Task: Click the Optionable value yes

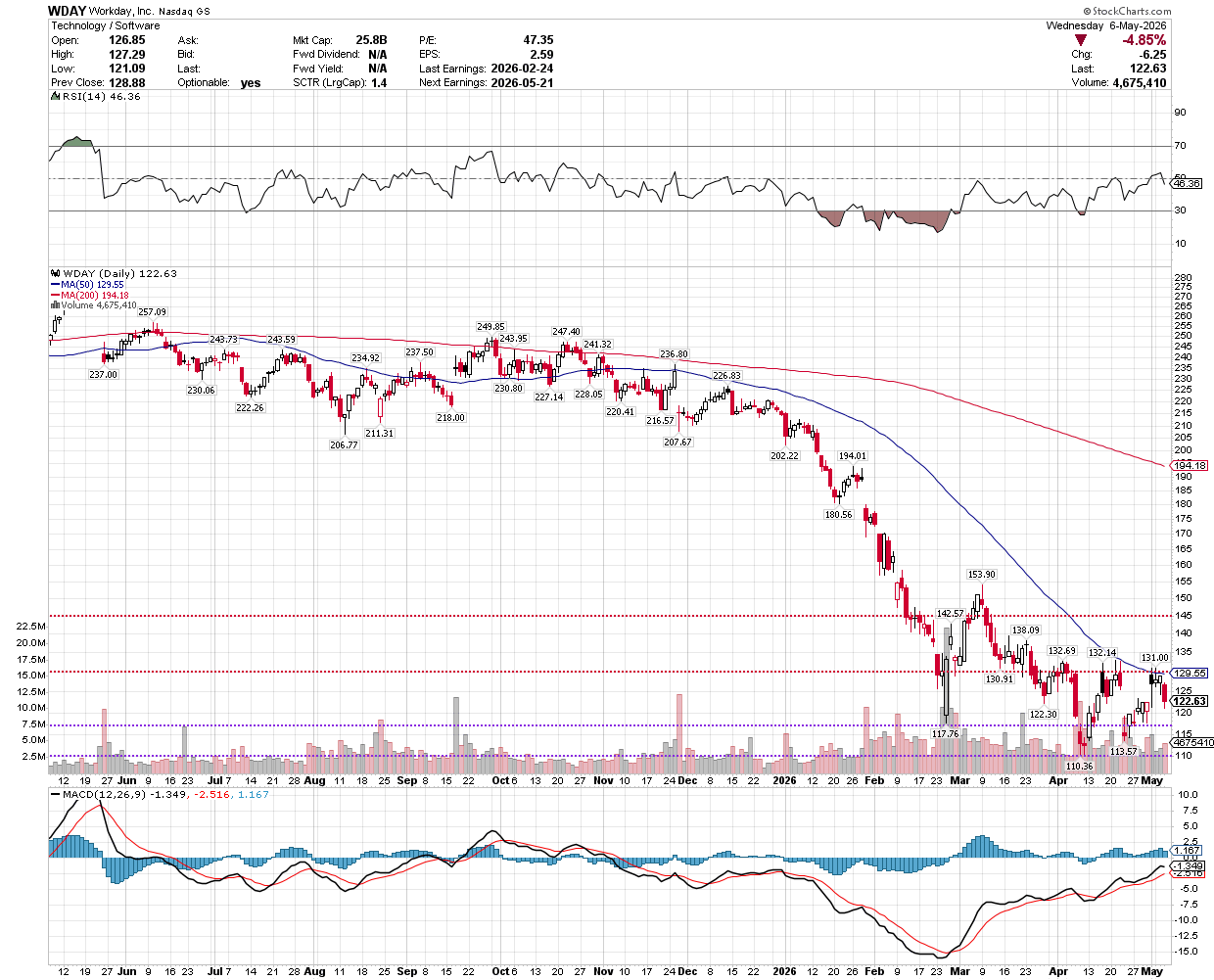Action: click(251, 83)
